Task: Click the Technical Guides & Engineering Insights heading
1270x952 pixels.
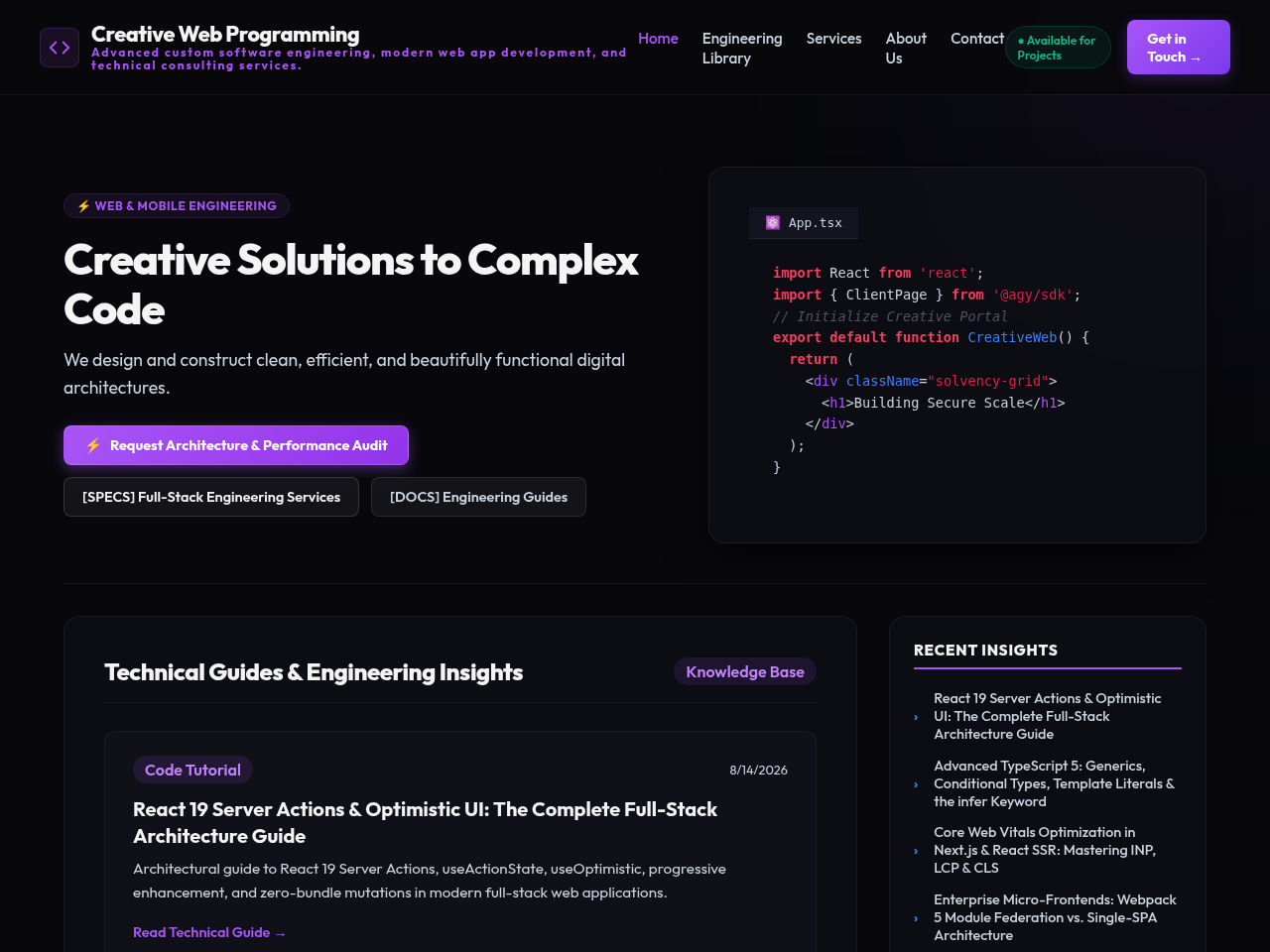Action: click(314, 672)
